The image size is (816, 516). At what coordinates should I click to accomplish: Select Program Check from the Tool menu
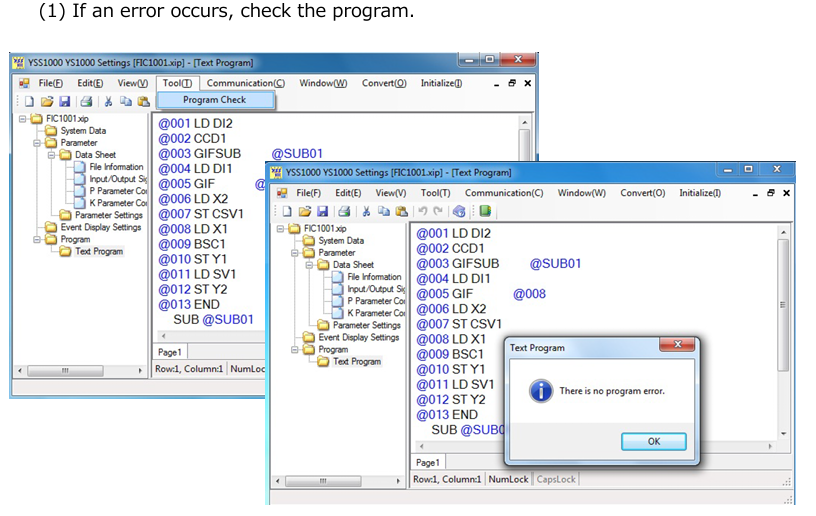[214, 100]
